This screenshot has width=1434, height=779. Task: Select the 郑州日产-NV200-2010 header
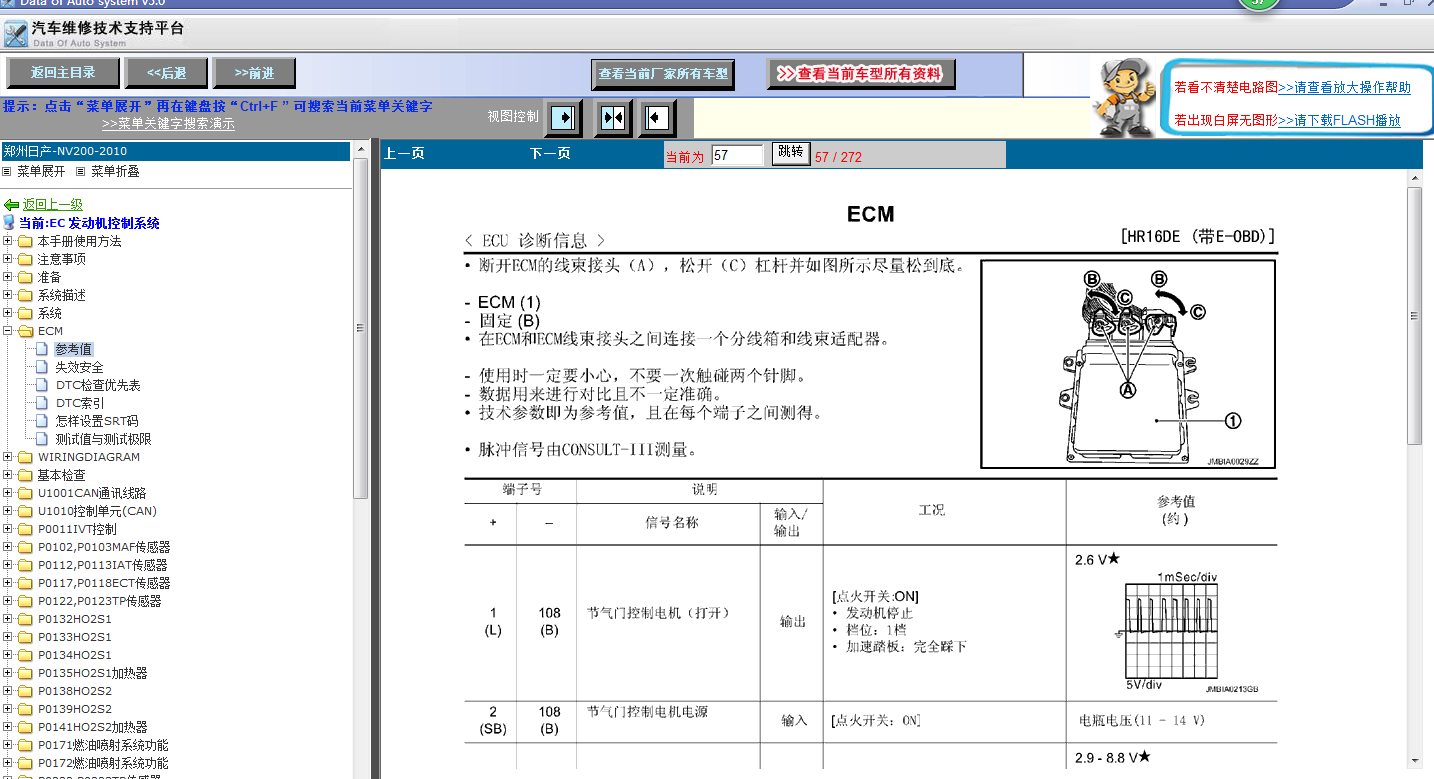pos(175,151)
